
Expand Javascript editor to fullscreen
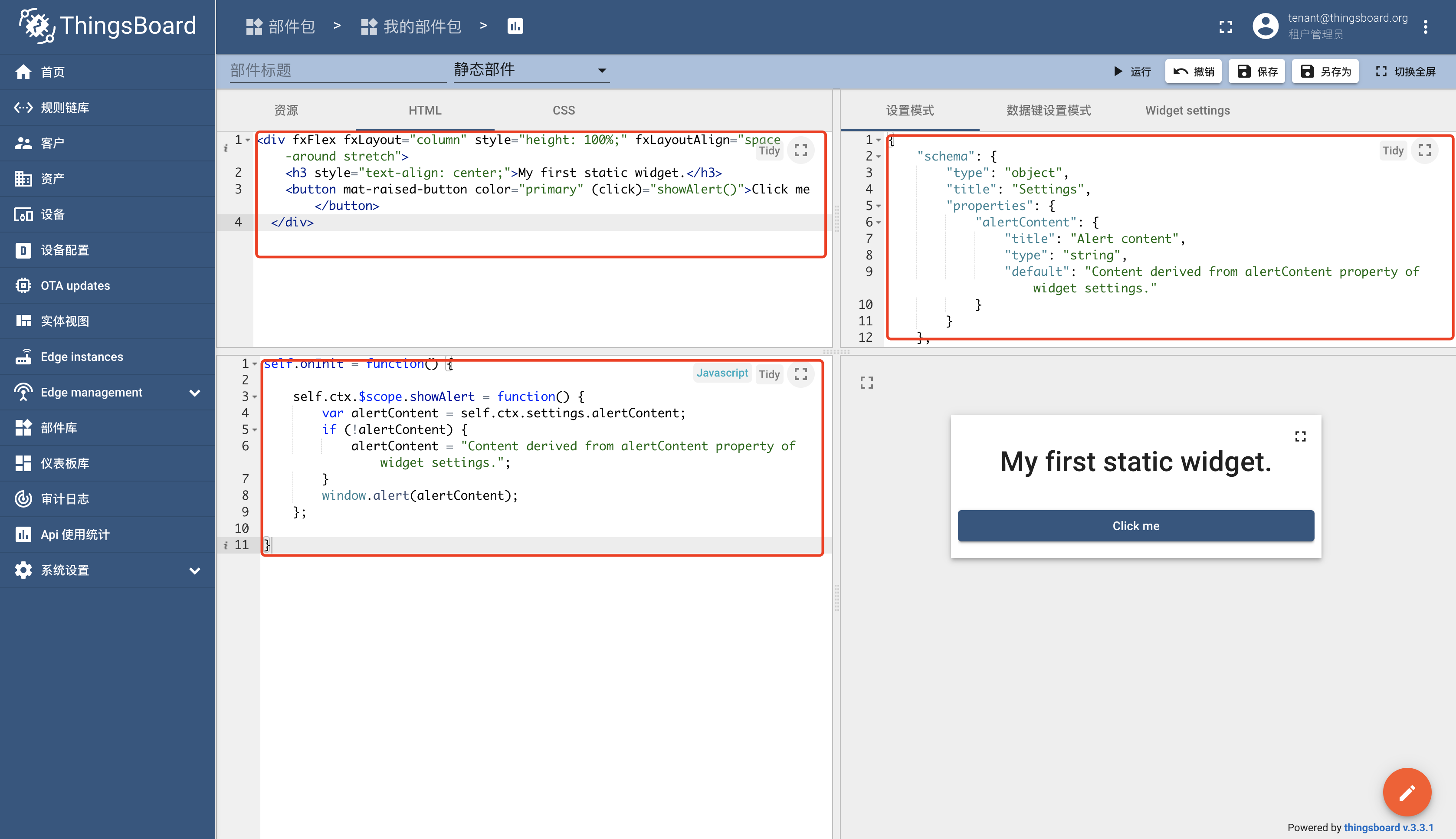coord(801,374)
